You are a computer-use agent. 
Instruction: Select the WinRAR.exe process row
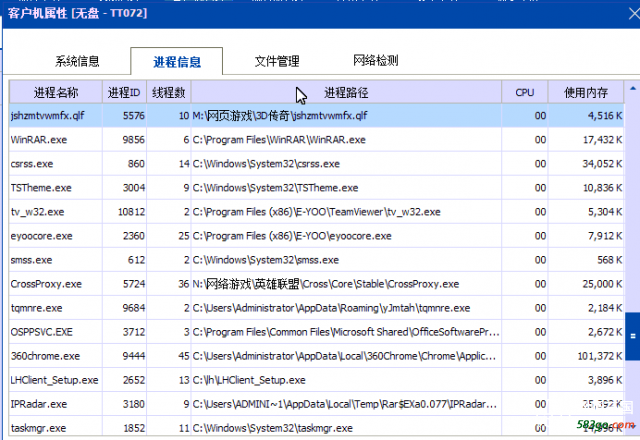click(38, 140)
